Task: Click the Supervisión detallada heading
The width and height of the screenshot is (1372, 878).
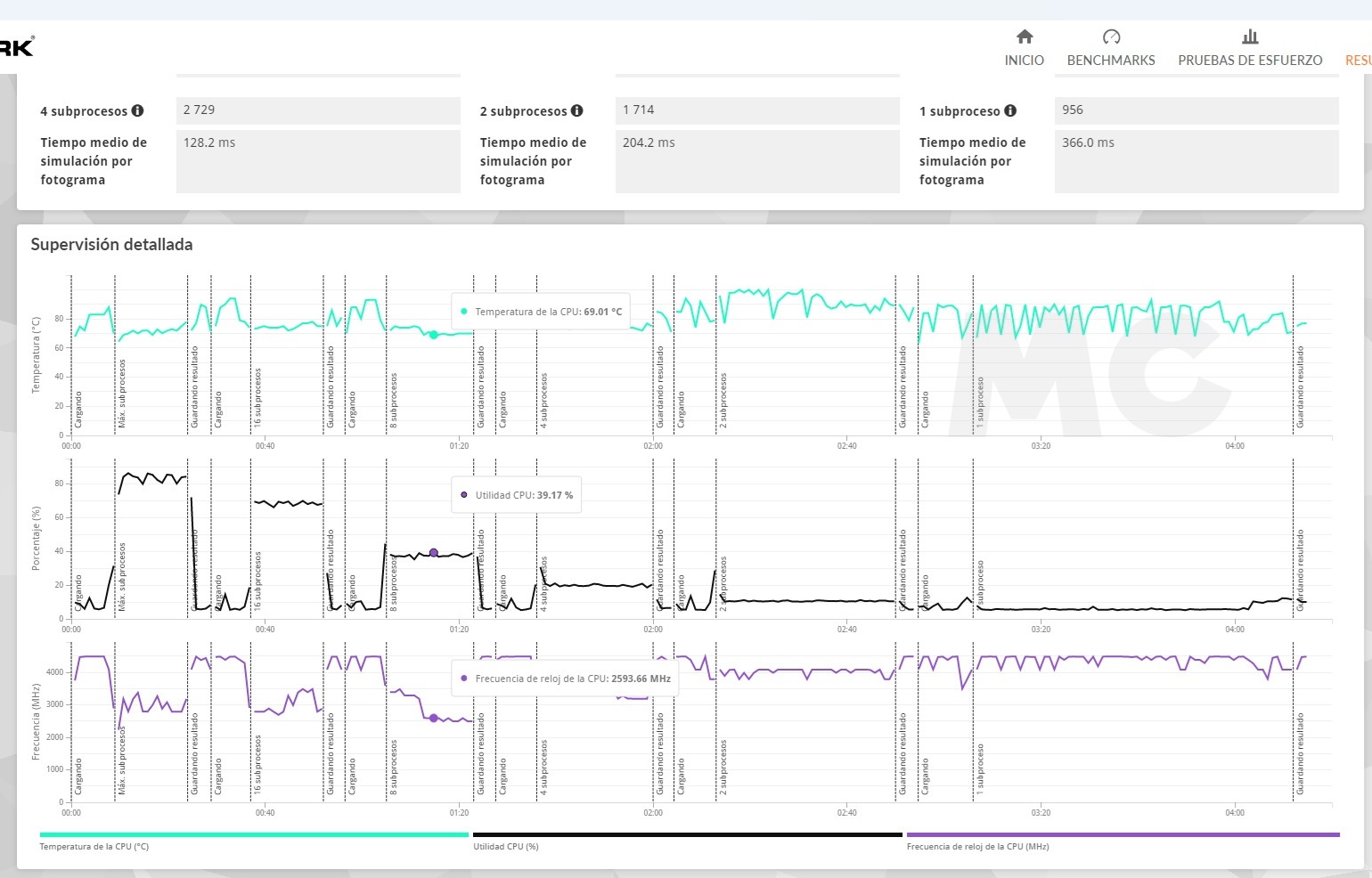Action: [111, 244]
